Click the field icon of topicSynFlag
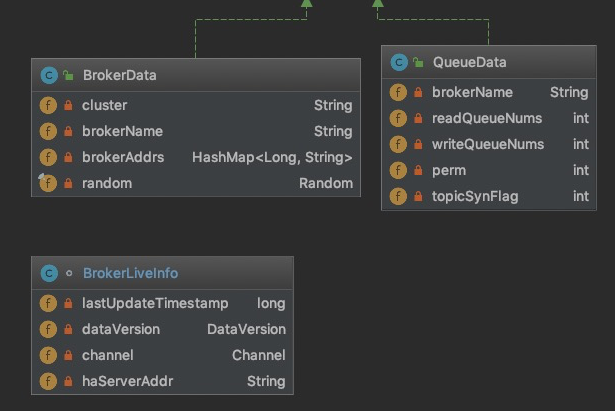The width and height of the screenshot is (615, 411). [x=398, y=196]
